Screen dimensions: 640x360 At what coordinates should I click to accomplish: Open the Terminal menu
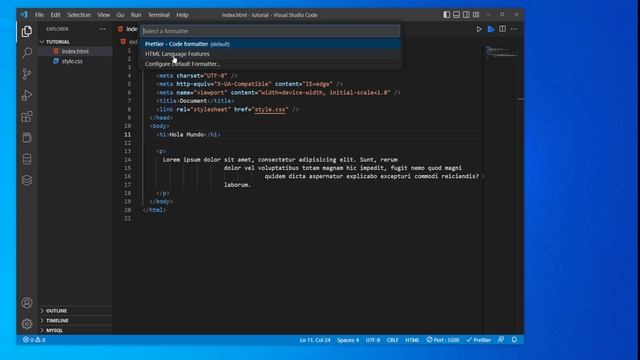tap(159, 15)
